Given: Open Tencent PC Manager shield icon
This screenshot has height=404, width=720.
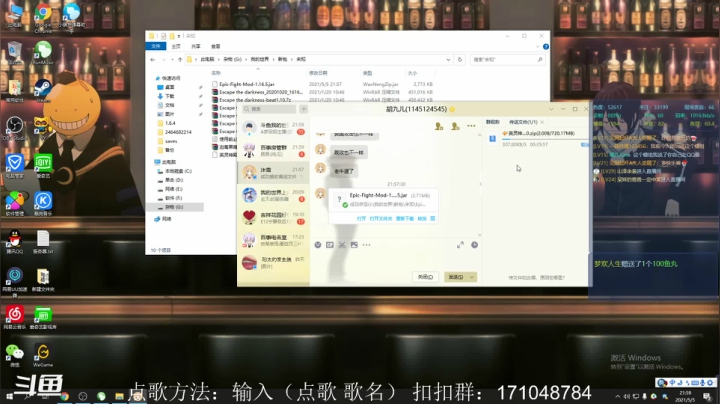Looking at the screenshot, I should pos(15,166).
